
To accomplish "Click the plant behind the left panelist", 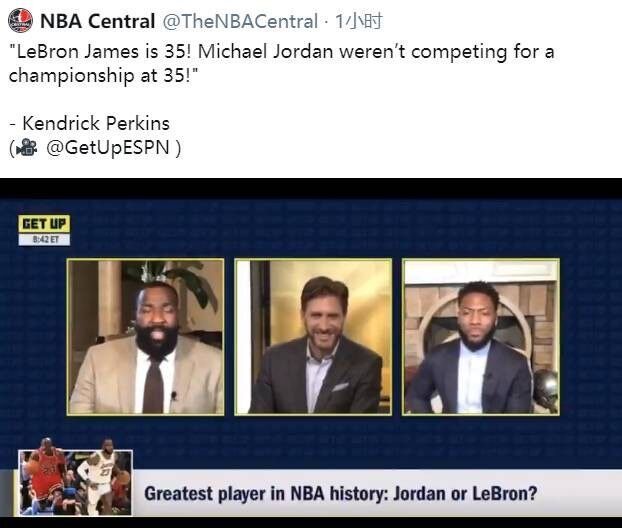I will pyautogui.click(x=190, y=286).
